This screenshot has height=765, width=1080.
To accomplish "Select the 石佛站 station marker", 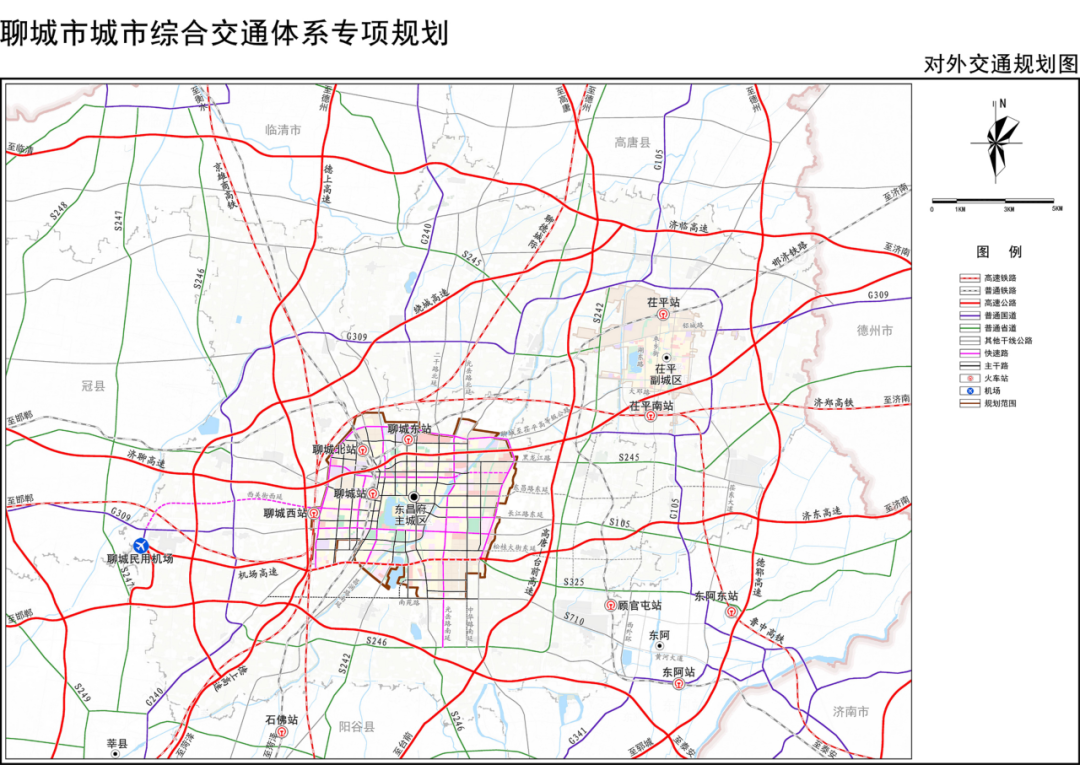I will coord(282,732).
